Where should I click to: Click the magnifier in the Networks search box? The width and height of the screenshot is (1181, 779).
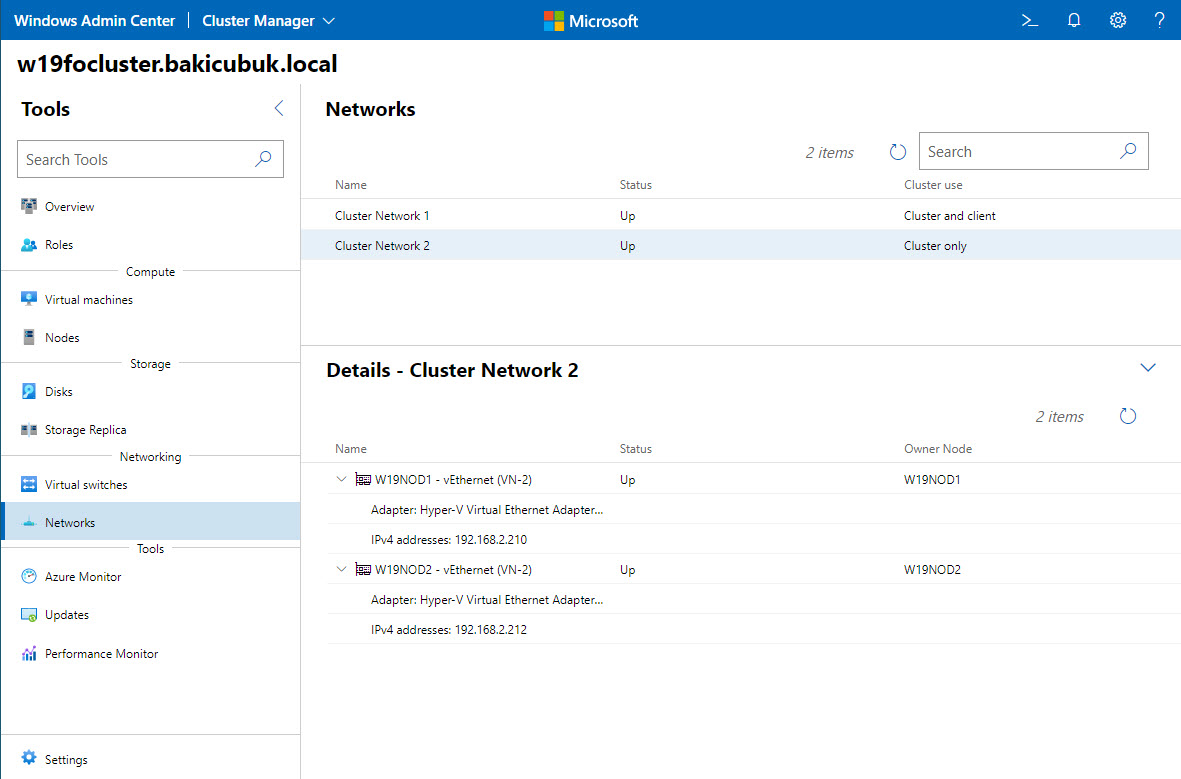1128,151
